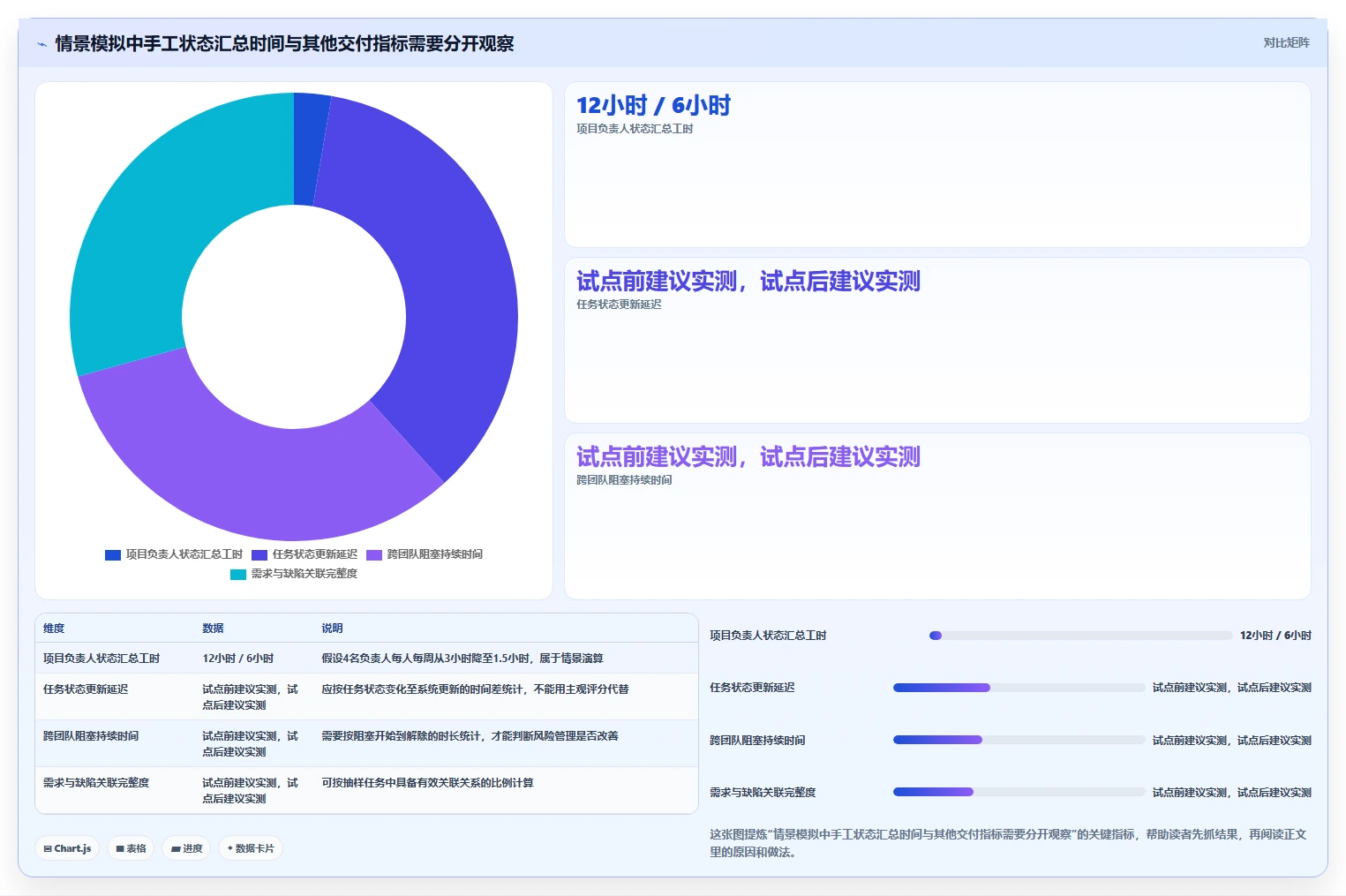Click the 项目负责人状态汇总工时 card subtitle

click(635, 129)
